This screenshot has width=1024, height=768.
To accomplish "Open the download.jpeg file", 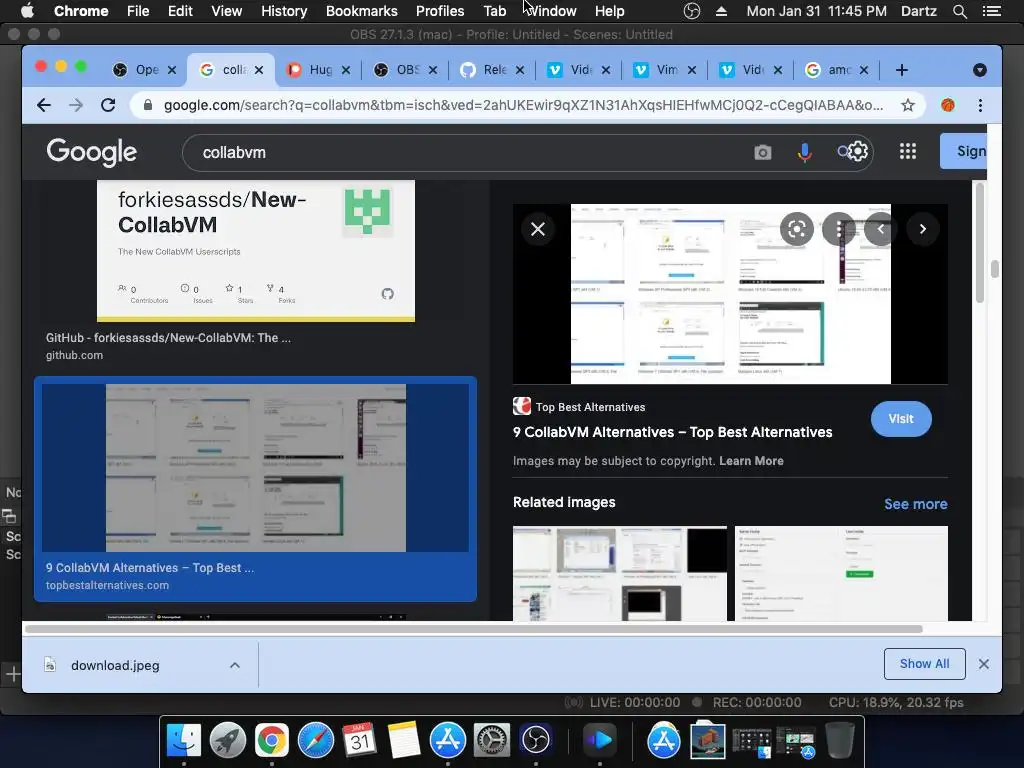I will [x=115, y=665].
